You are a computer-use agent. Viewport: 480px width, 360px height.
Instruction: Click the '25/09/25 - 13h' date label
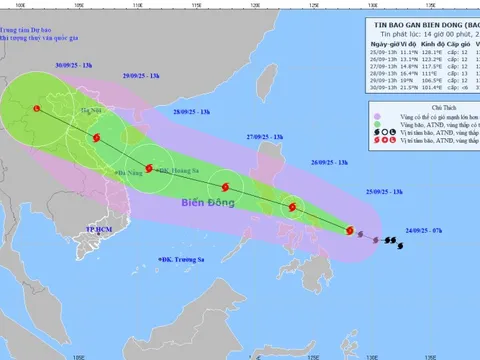point(384,192)
